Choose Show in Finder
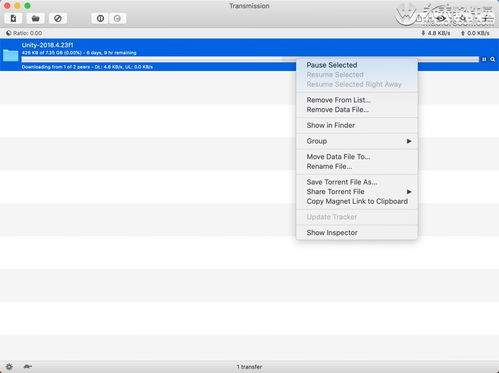The height and width of the screenshot is (373, 499). tap(357, 125)
